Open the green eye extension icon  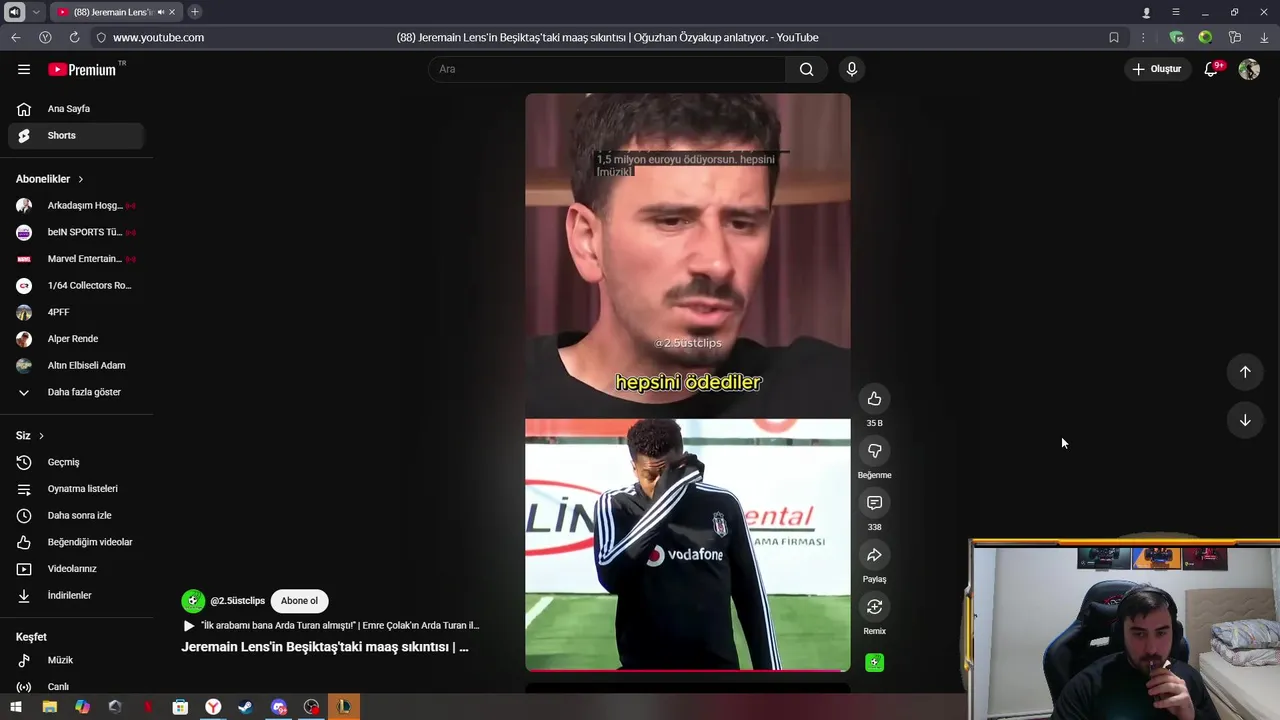tap(1205, 37)
